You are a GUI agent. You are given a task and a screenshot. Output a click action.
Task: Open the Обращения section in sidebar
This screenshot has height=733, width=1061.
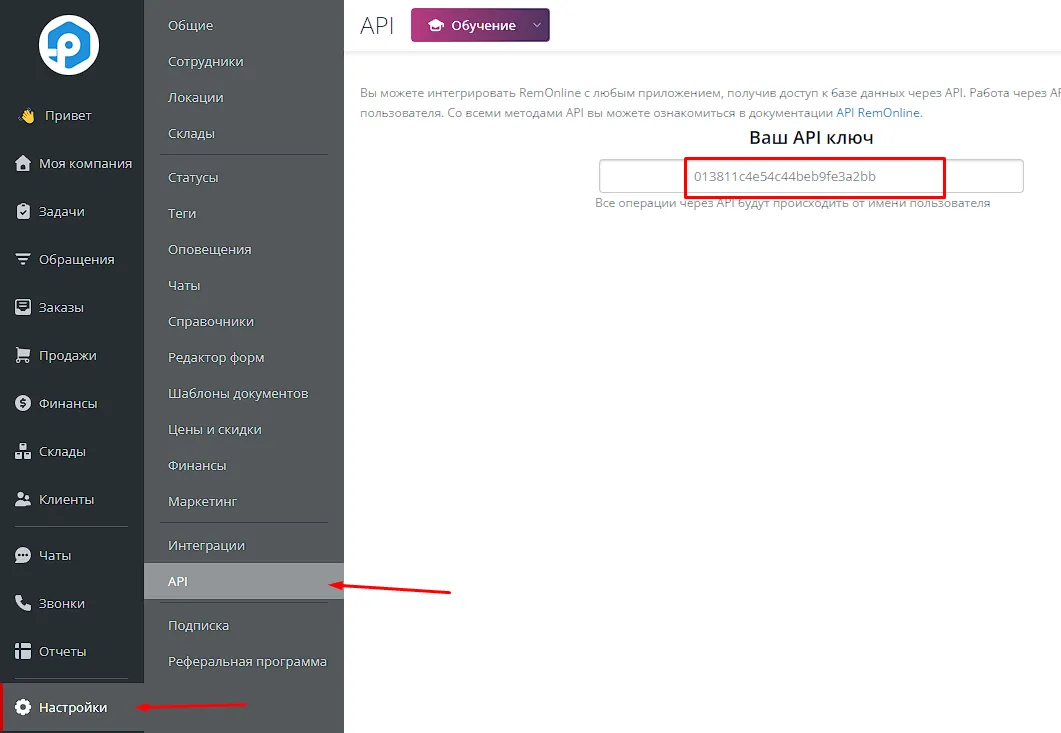pyautogui.click(x=76, y=259)
